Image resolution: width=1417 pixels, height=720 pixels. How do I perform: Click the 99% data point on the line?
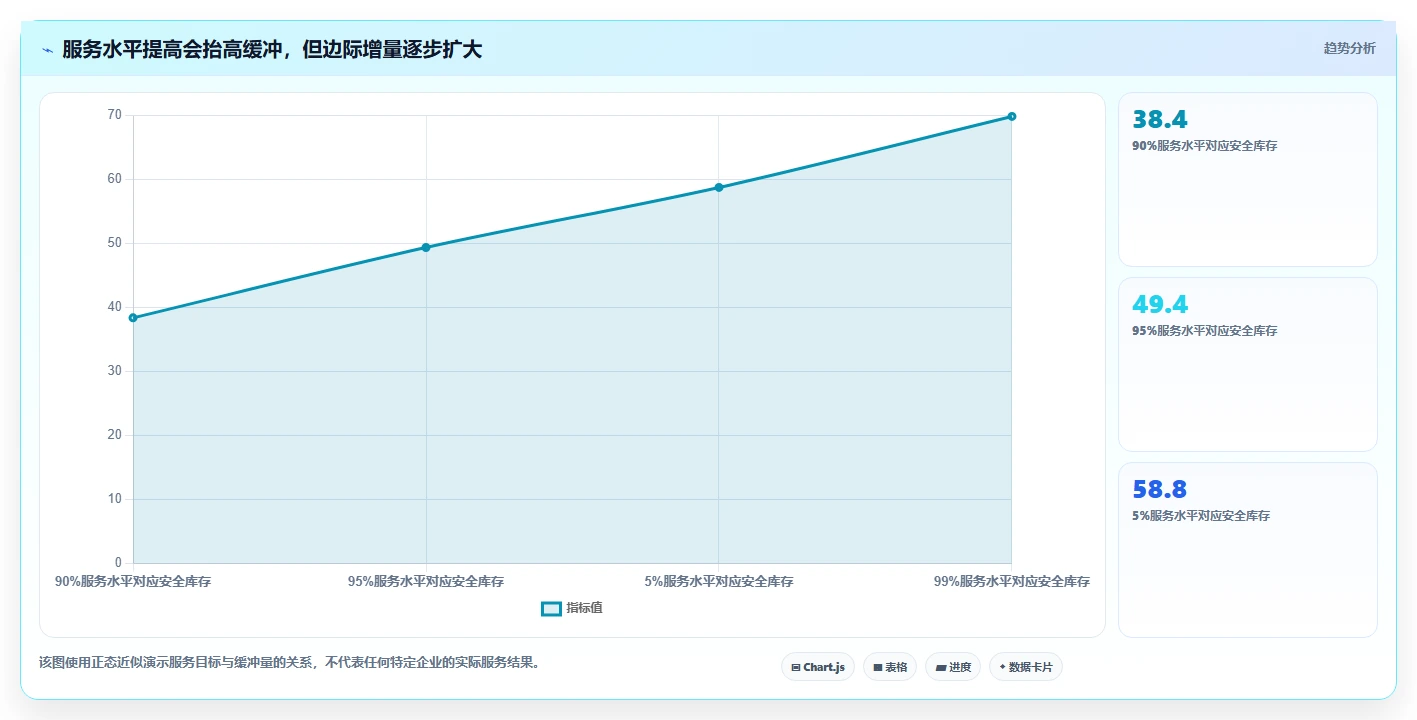click(1012, 117)
